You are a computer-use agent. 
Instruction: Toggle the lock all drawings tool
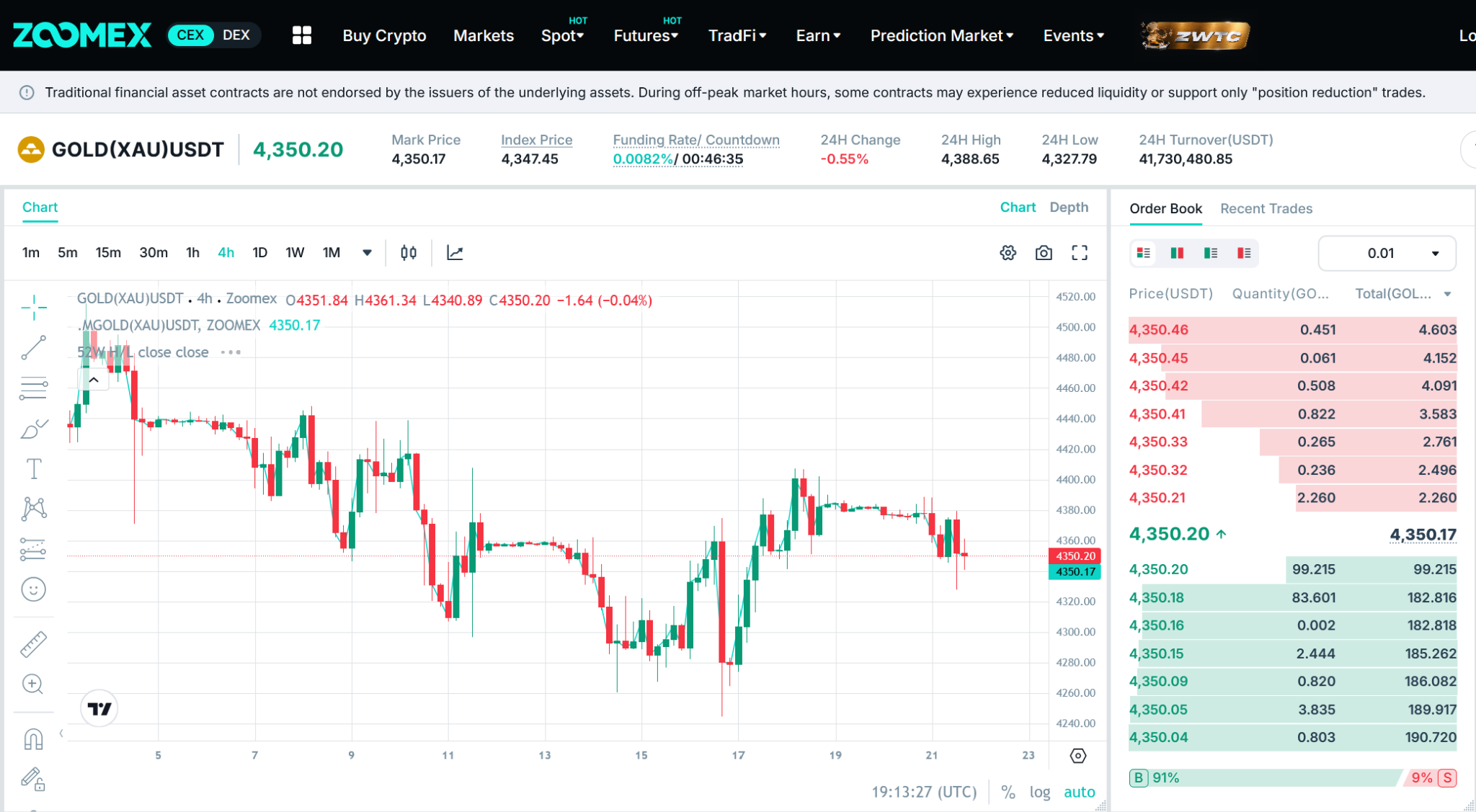[33, 779]
